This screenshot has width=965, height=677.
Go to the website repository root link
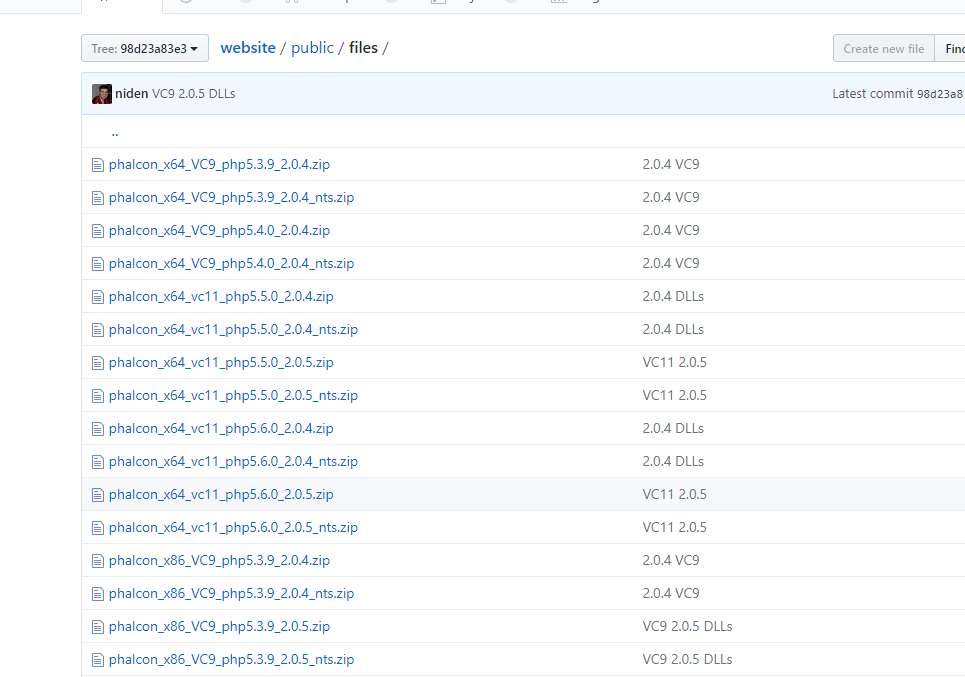pos(248,48)
